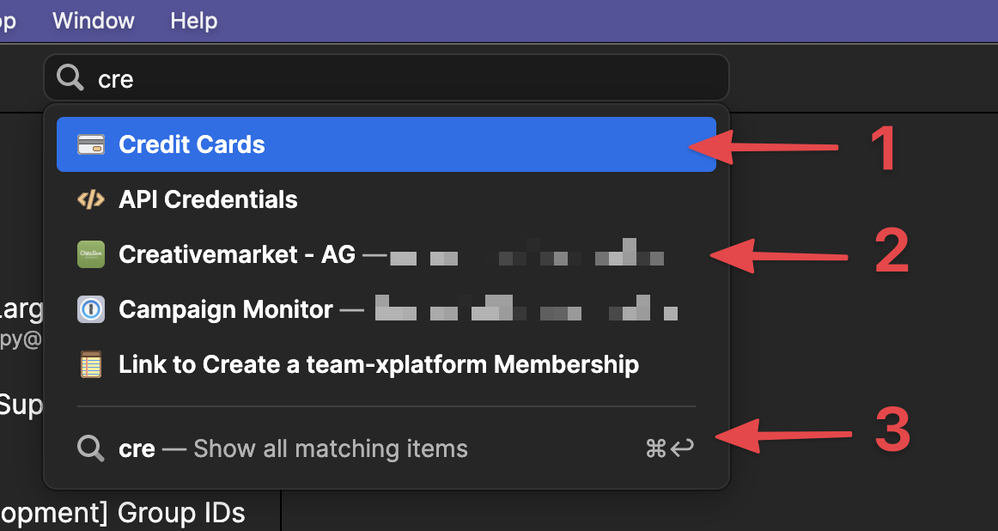Click the magnifying glass in the search field
The width and height of the screenshot is (998, 531).
[70, 78]
